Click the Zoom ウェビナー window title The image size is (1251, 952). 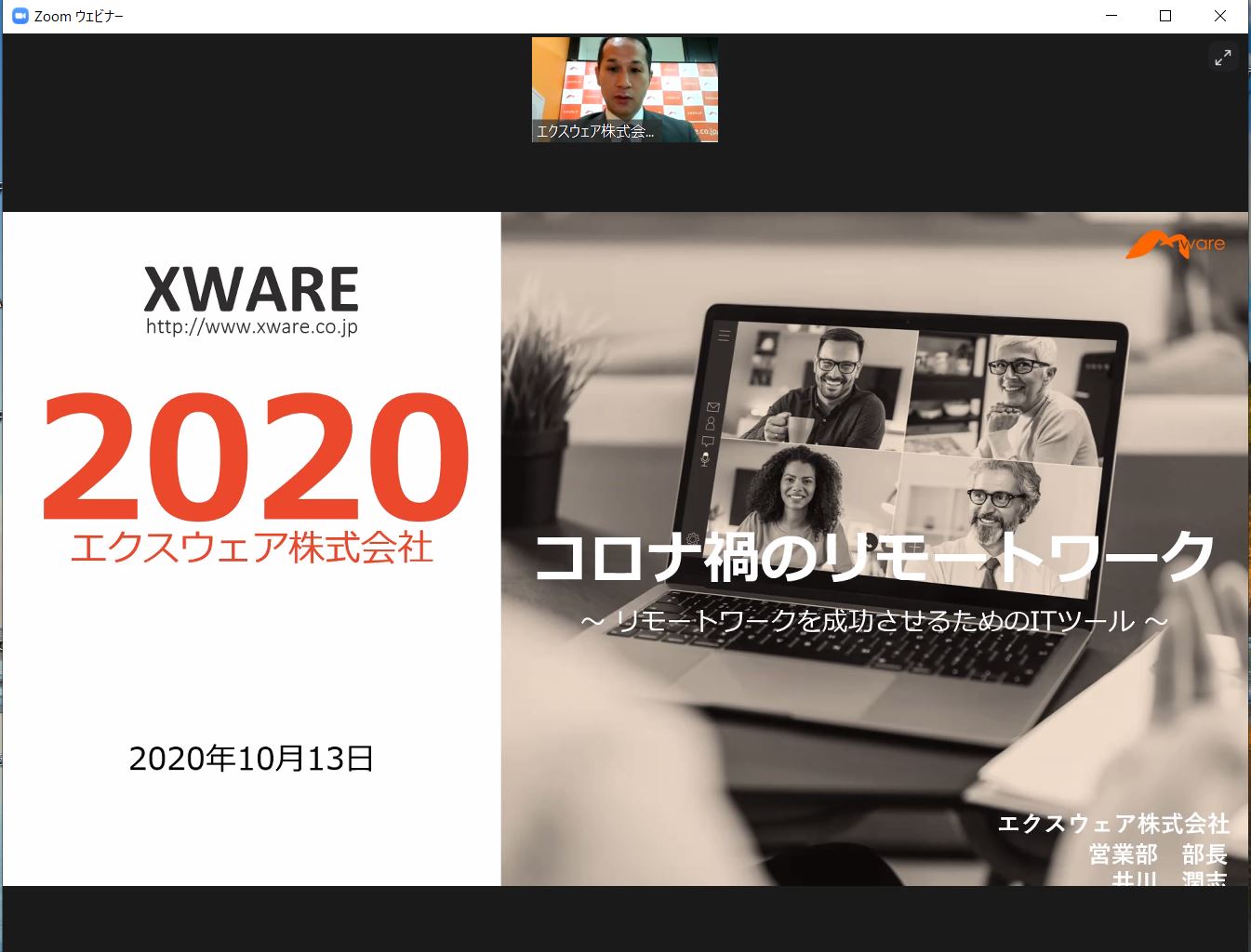tap(79, 16)
